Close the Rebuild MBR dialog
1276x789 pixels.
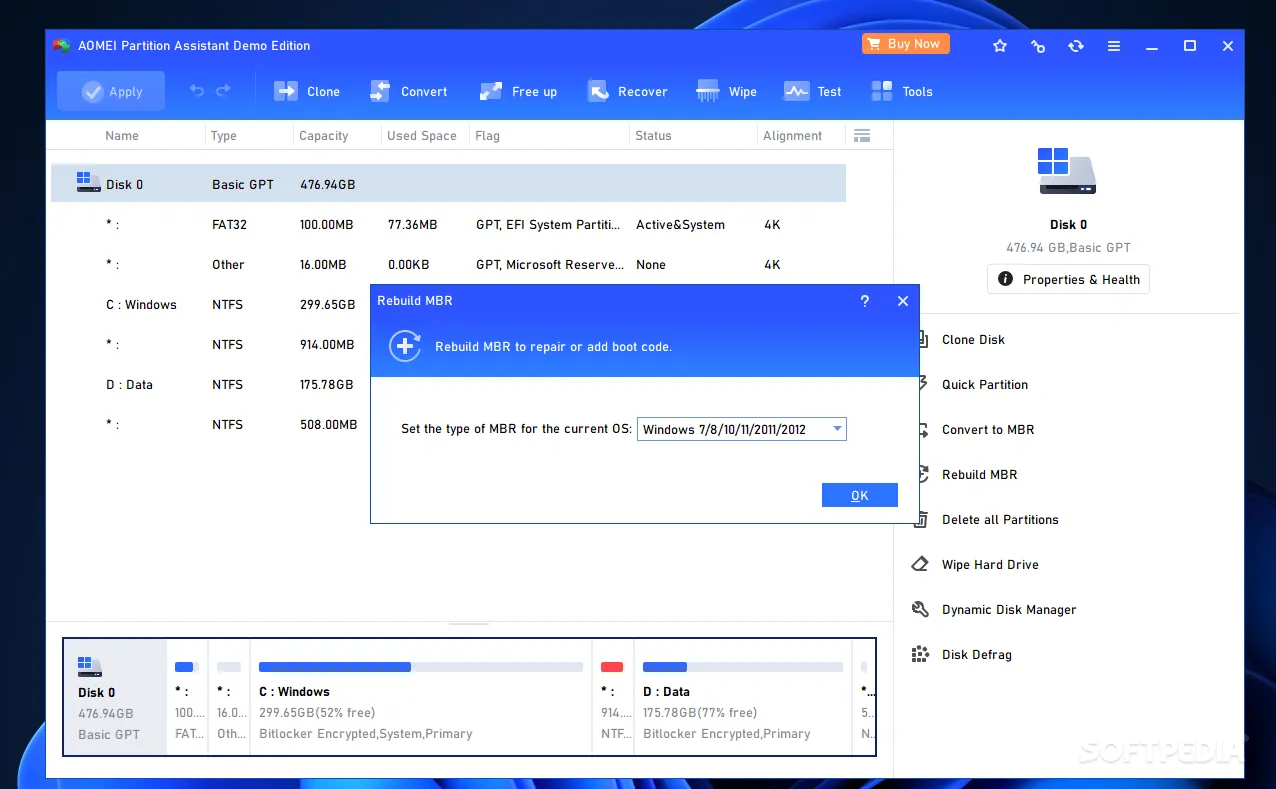click(x=903, y=301)
